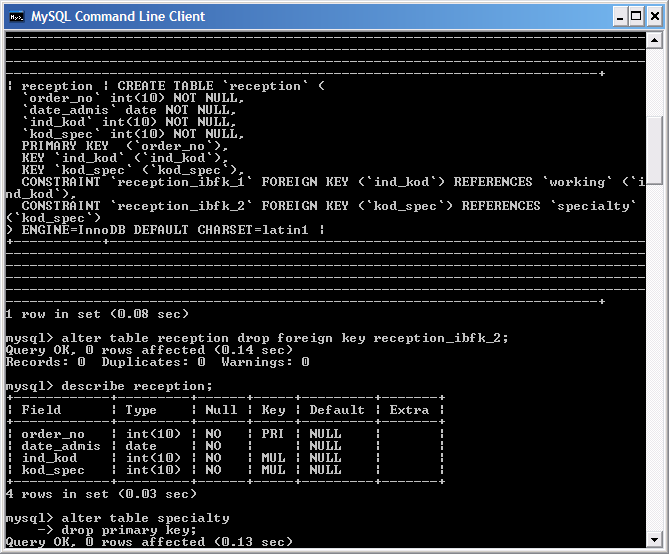This screenshot has width=669, height=554.
Task: Click the 'drop primary key;' line
Action: click(129, 530)
